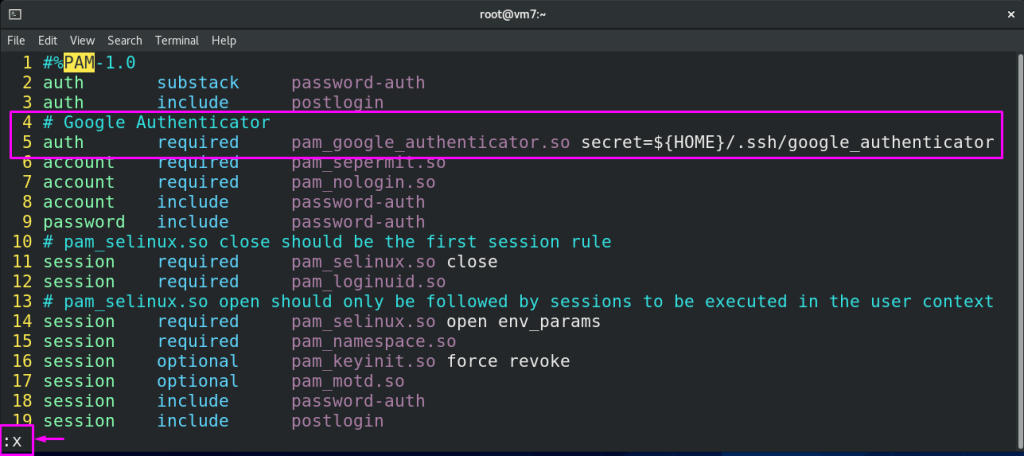Click the terminal icon in title bar
This screenshot has width=1024, height=456.
14,14
